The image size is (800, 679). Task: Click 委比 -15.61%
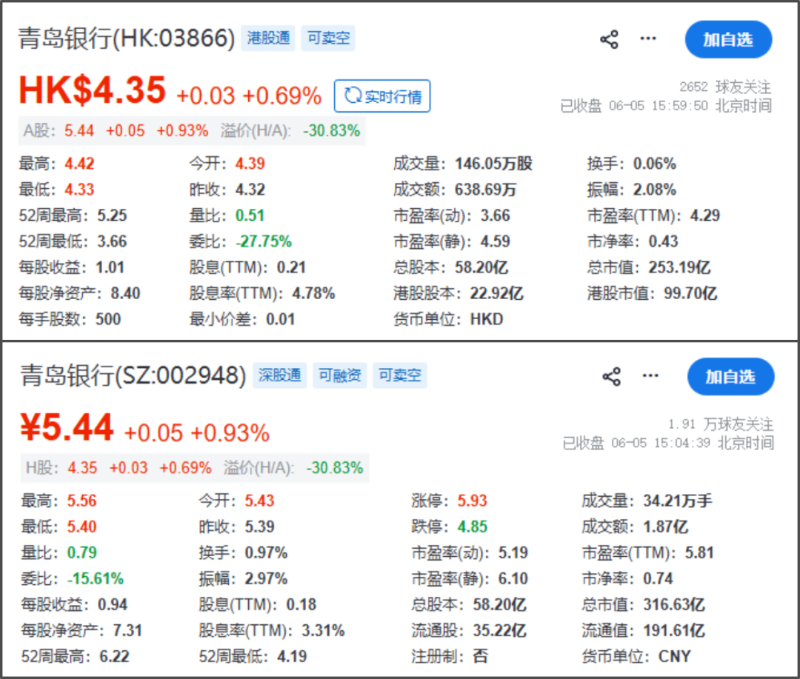tap(72, 579)
